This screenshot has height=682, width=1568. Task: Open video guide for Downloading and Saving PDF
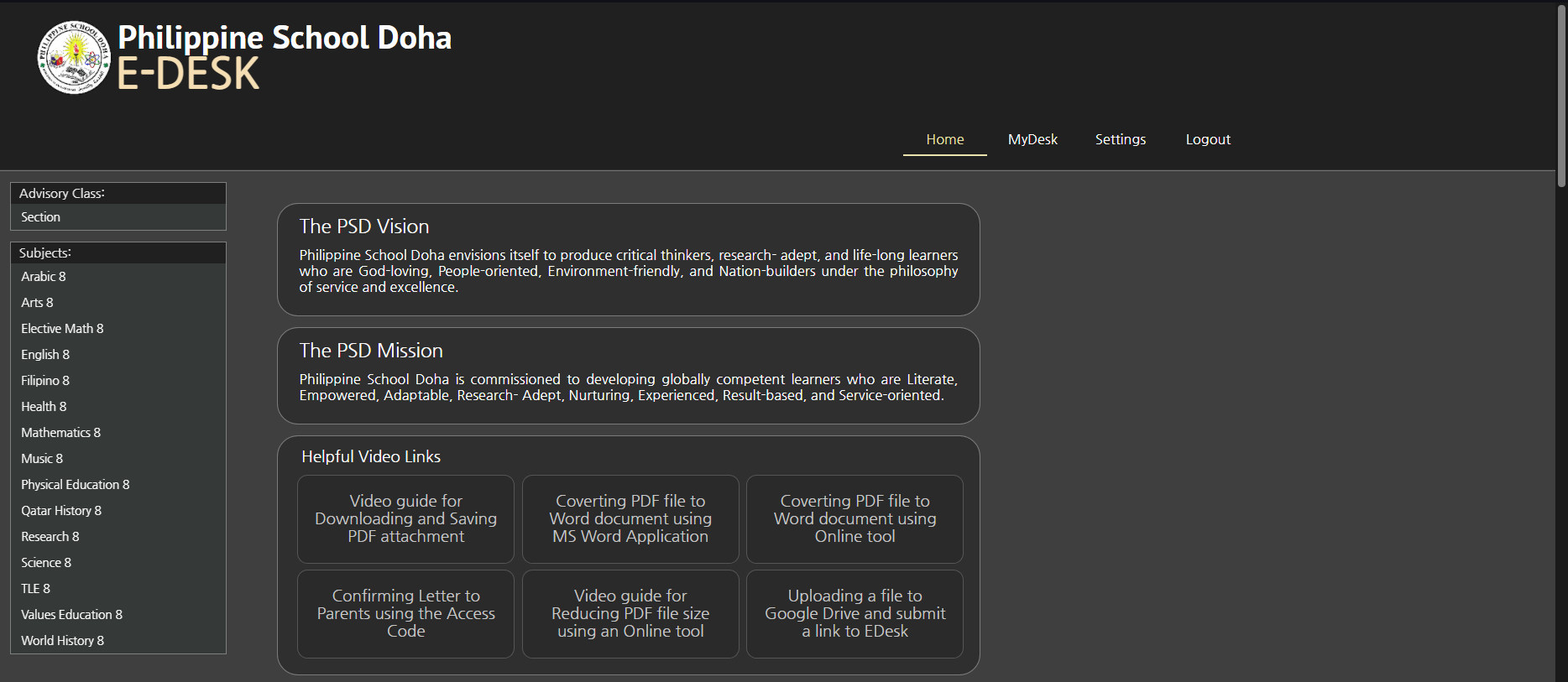point(405,519)
